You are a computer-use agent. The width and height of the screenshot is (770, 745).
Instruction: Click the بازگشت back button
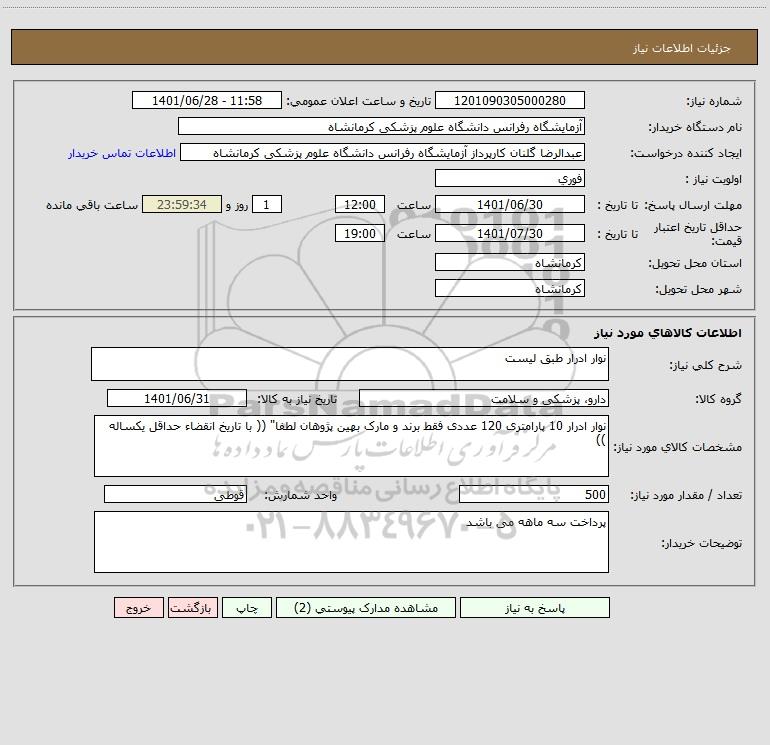click(192, 608)
